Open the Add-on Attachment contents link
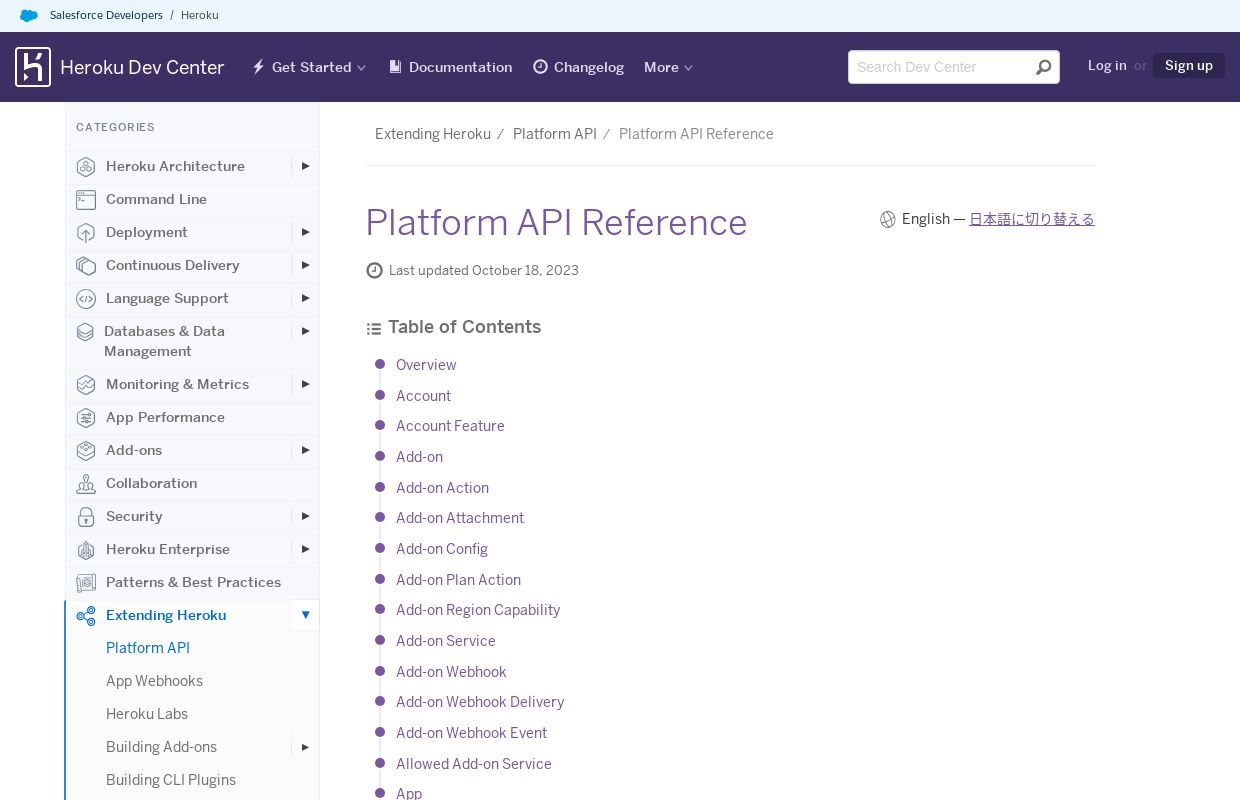This screenshot has width=1240, height=800. tap(460, 518)
